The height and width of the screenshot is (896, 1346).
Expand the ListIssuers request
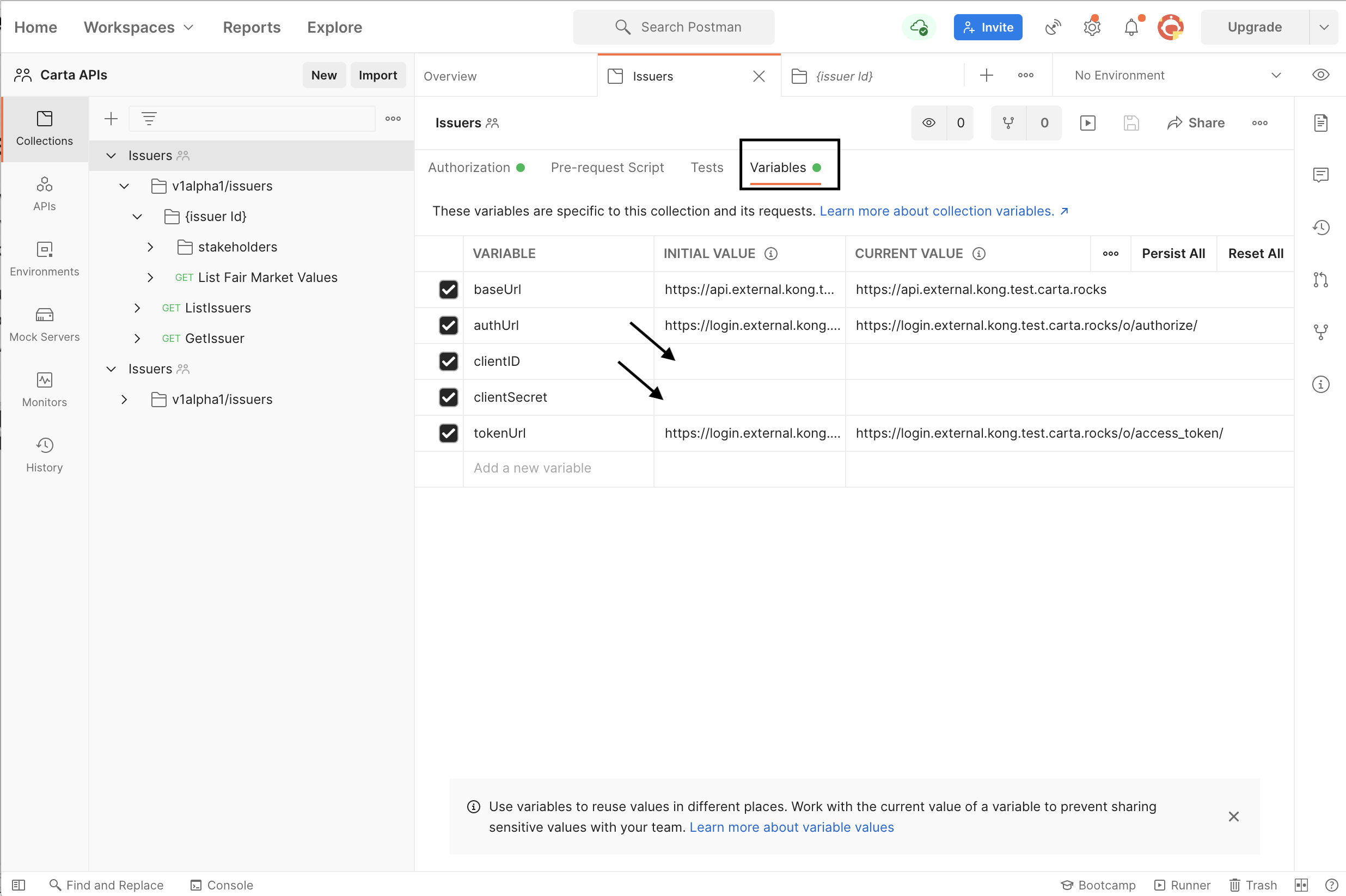click(x=137, y=308)
